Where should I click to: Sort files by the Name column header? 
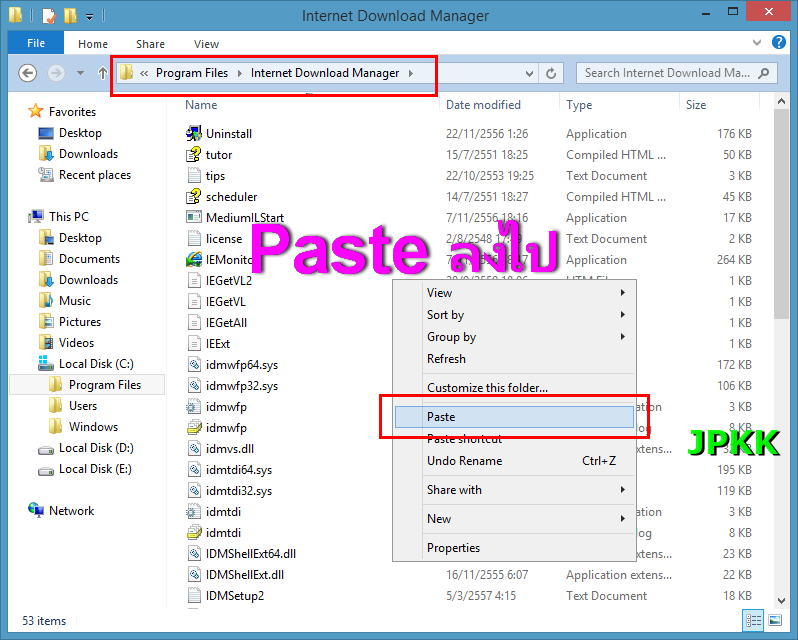(x=201, y=105)
